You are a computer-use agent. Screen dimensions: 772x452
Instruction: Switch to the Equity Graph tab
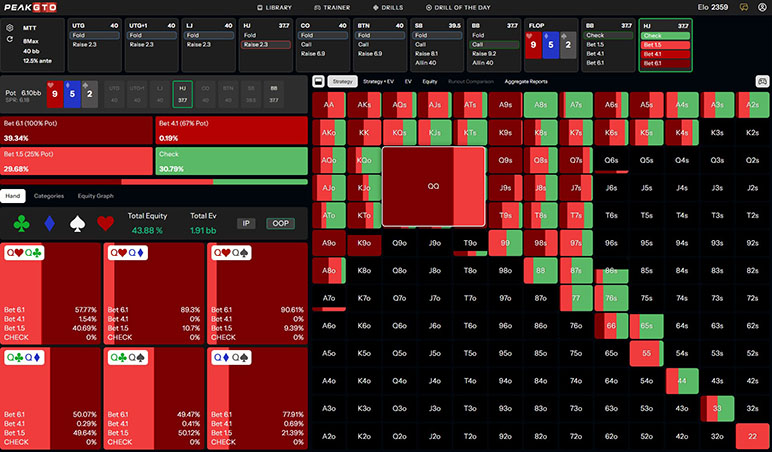(x=97, y=196)
